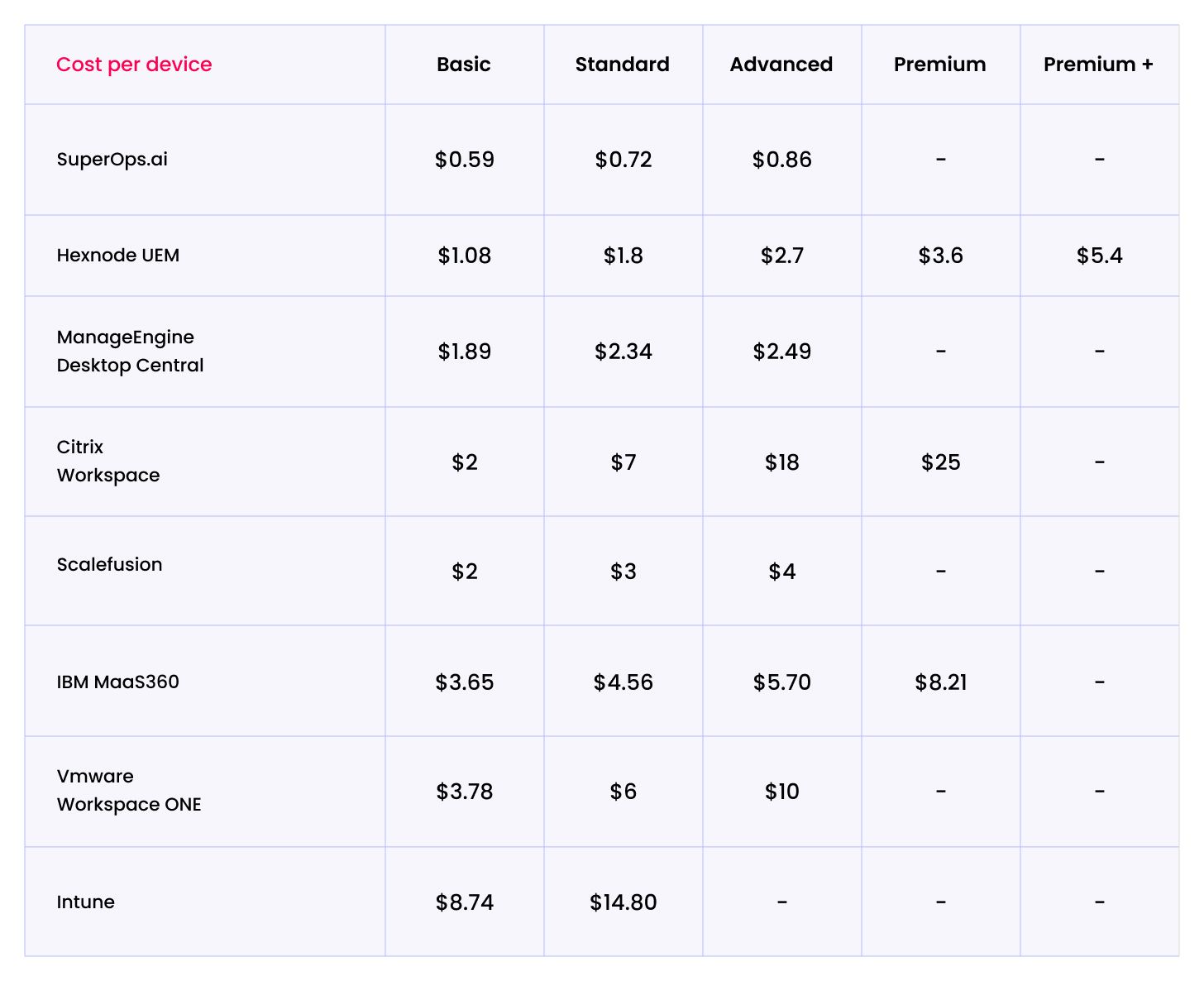Click the Citrix Workspace row label

(x=108, y=461)
